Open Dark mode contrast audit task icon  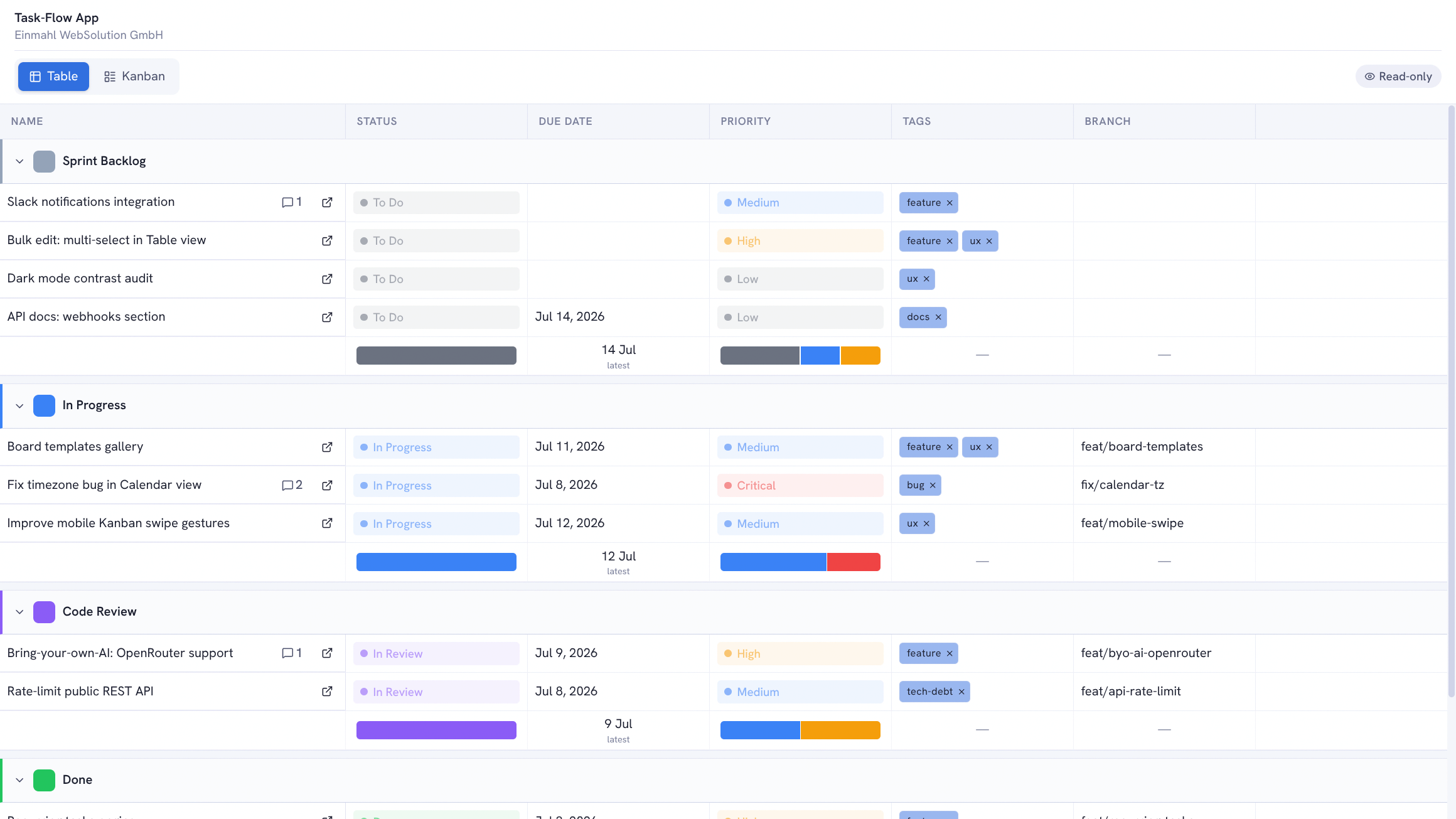(327, 279)
